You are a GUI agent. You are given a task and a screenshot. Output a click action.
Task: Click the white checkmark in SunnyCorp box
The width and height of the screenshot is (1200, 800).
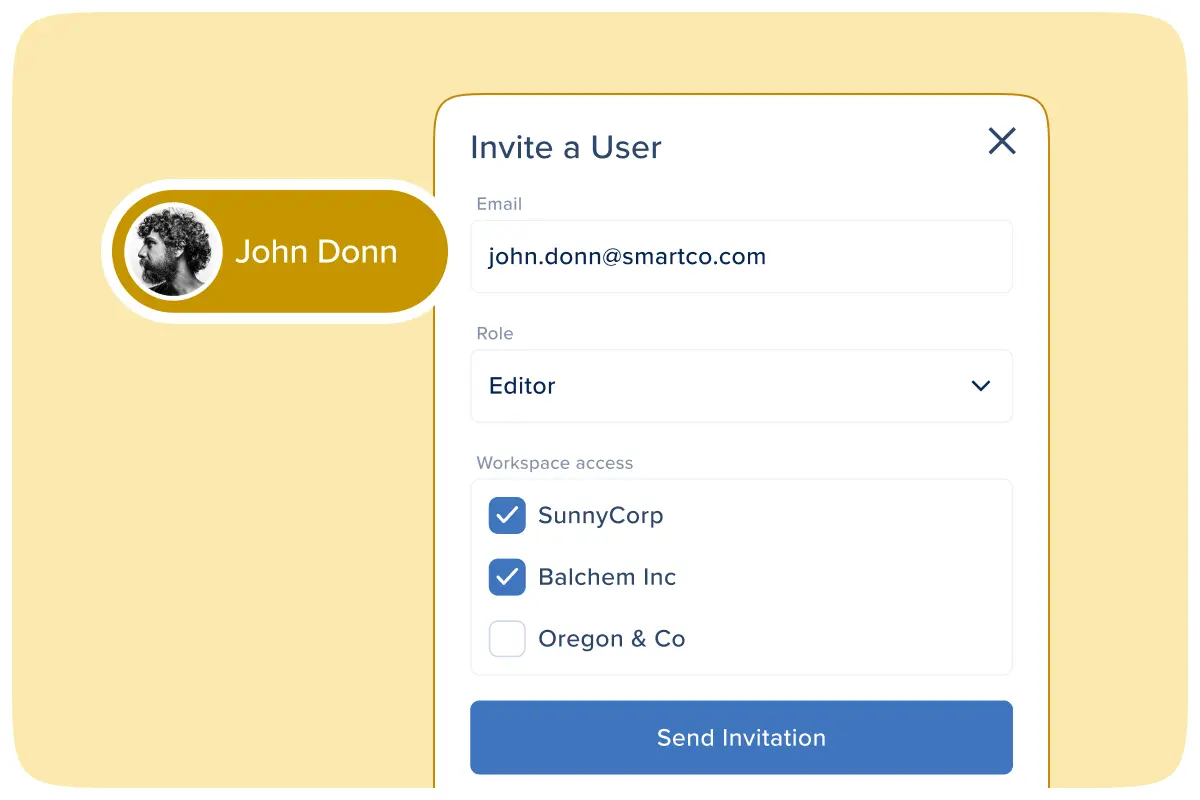point(507,516)
